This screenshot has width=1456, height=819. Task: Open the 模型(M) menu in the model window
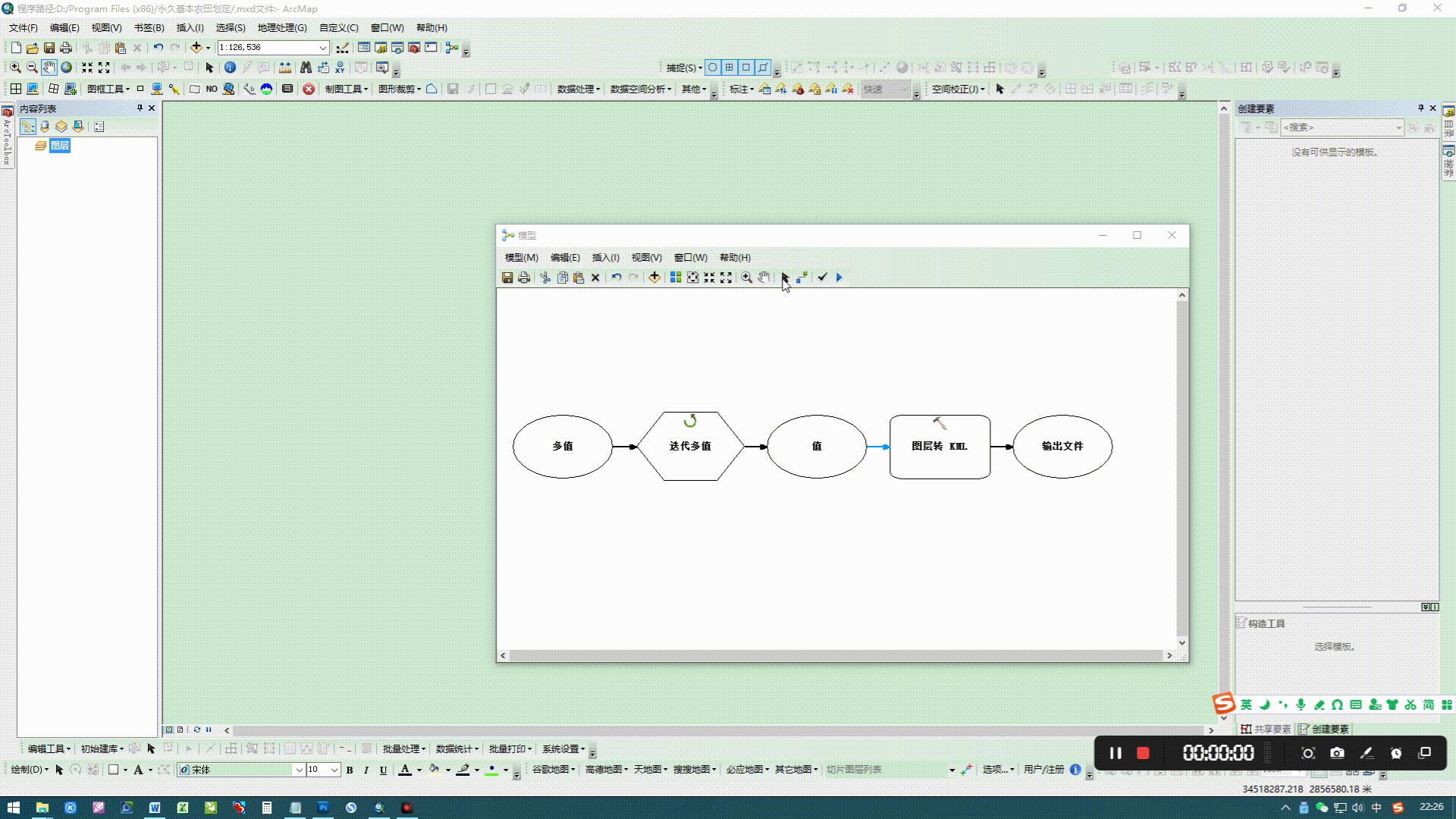[520, 258]
